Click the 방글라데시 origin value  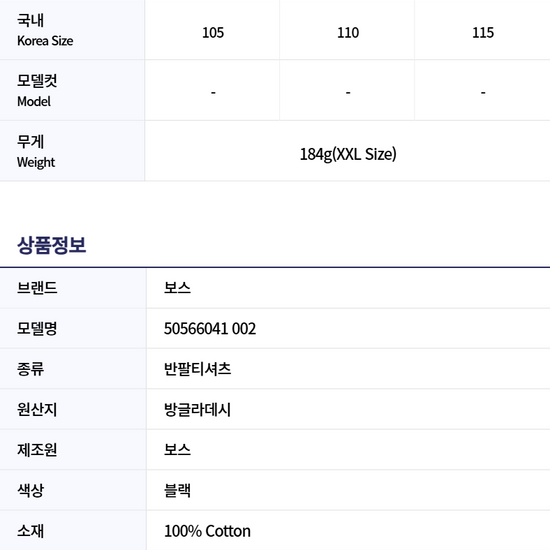[x=197, y=409]
